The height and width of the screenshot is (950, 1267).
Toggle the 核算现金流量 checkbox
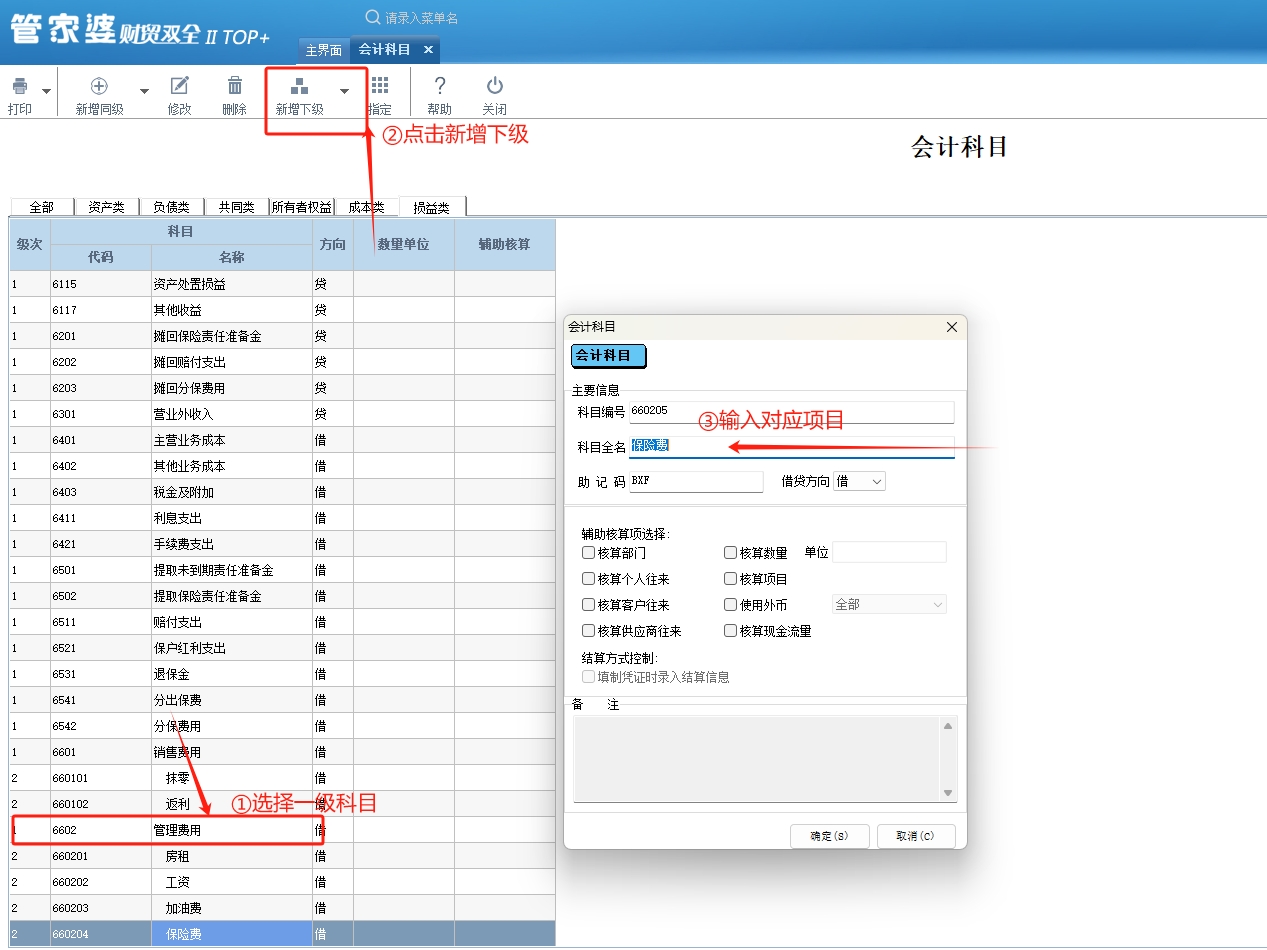coord(731,631)
